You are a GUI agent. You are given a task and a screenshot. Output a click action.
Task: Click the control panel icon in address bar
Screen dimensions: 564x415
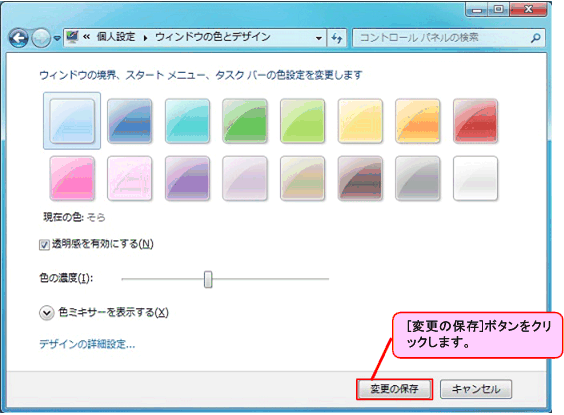pyautogui.click(x=73, y=37)
